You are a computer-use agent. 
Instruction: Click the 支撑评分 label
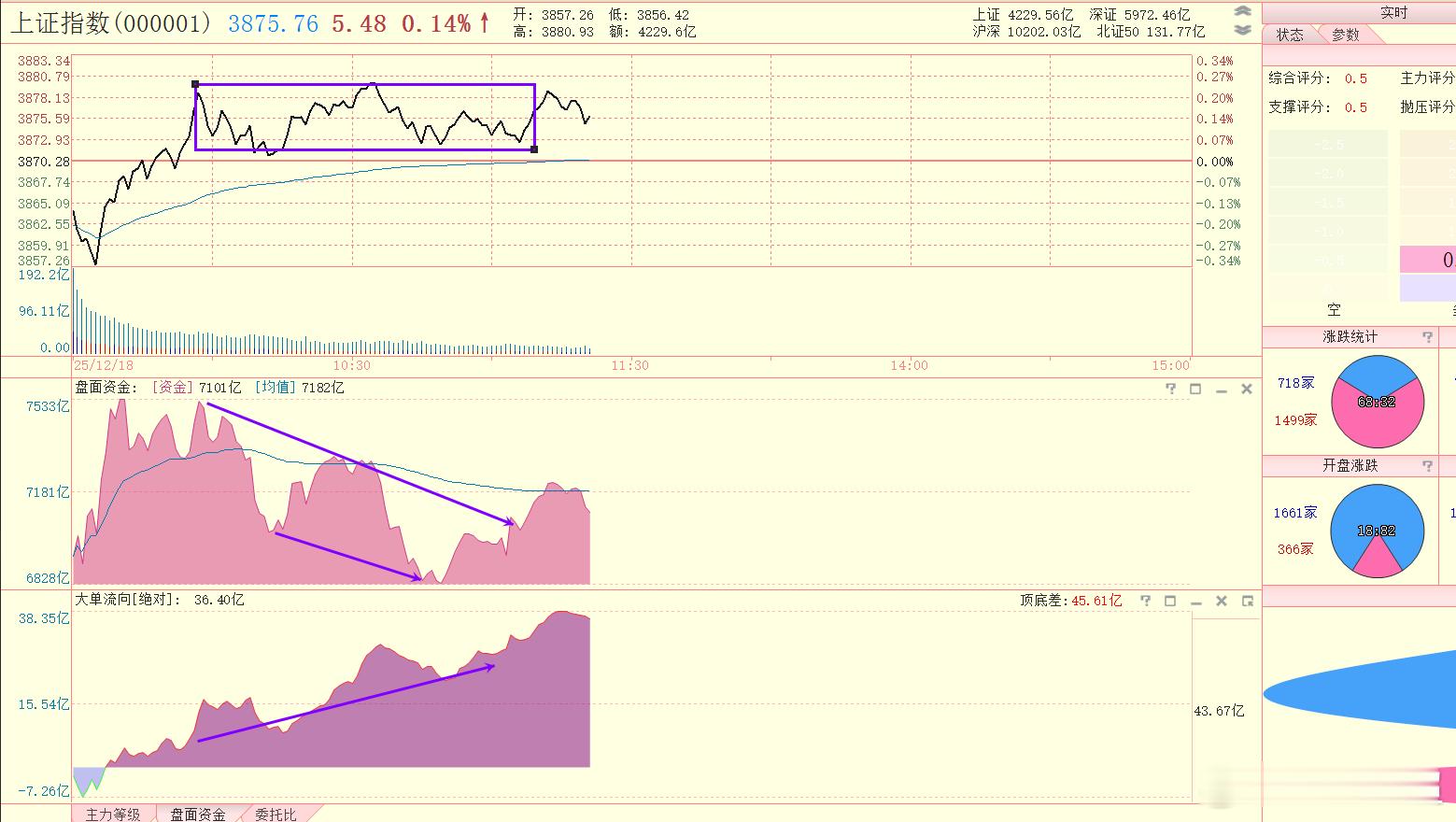click(x=1299, y=107)
